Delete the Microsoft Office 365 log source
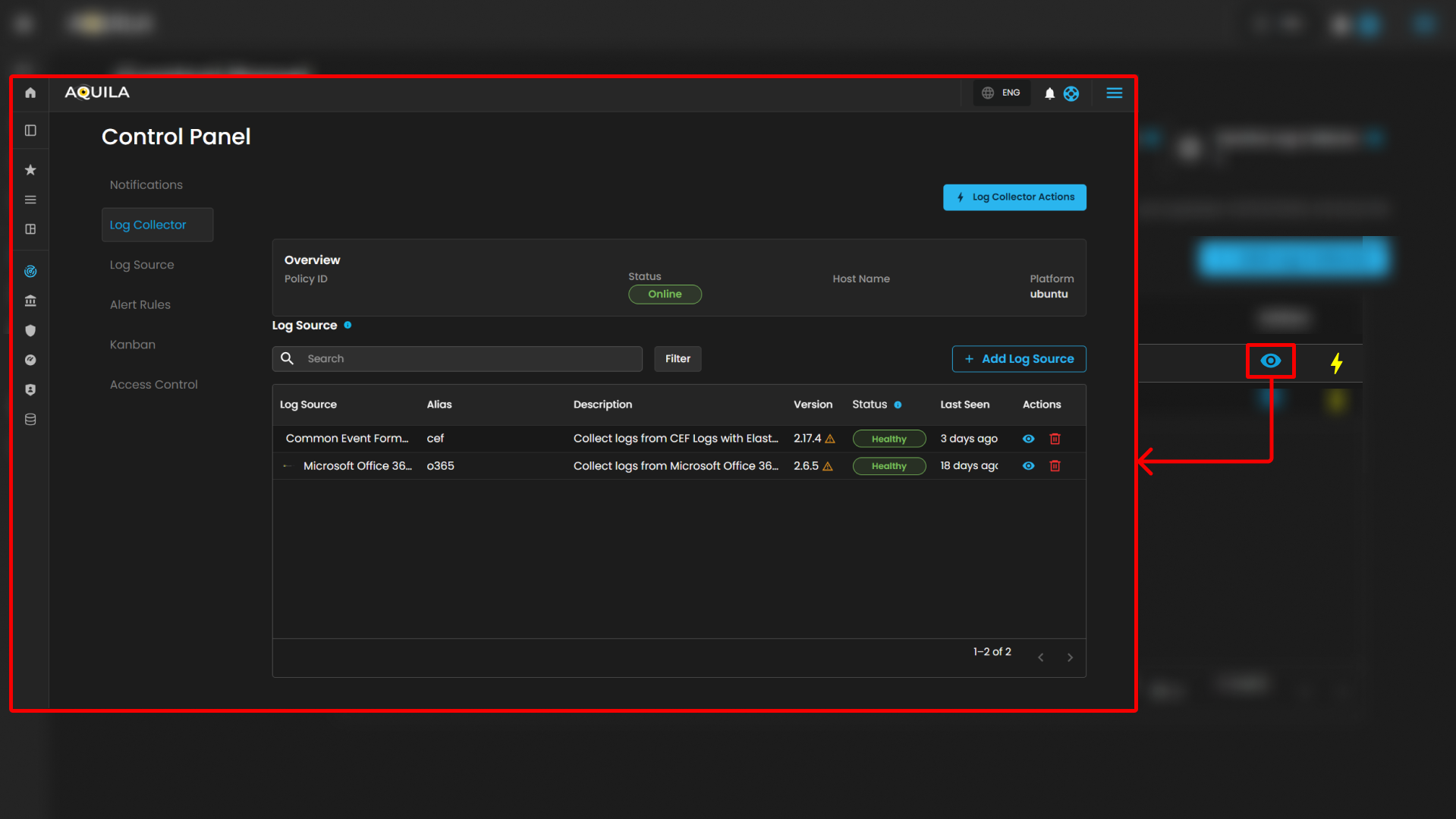Screen dimensions: 1456x819 (1055, 466)
